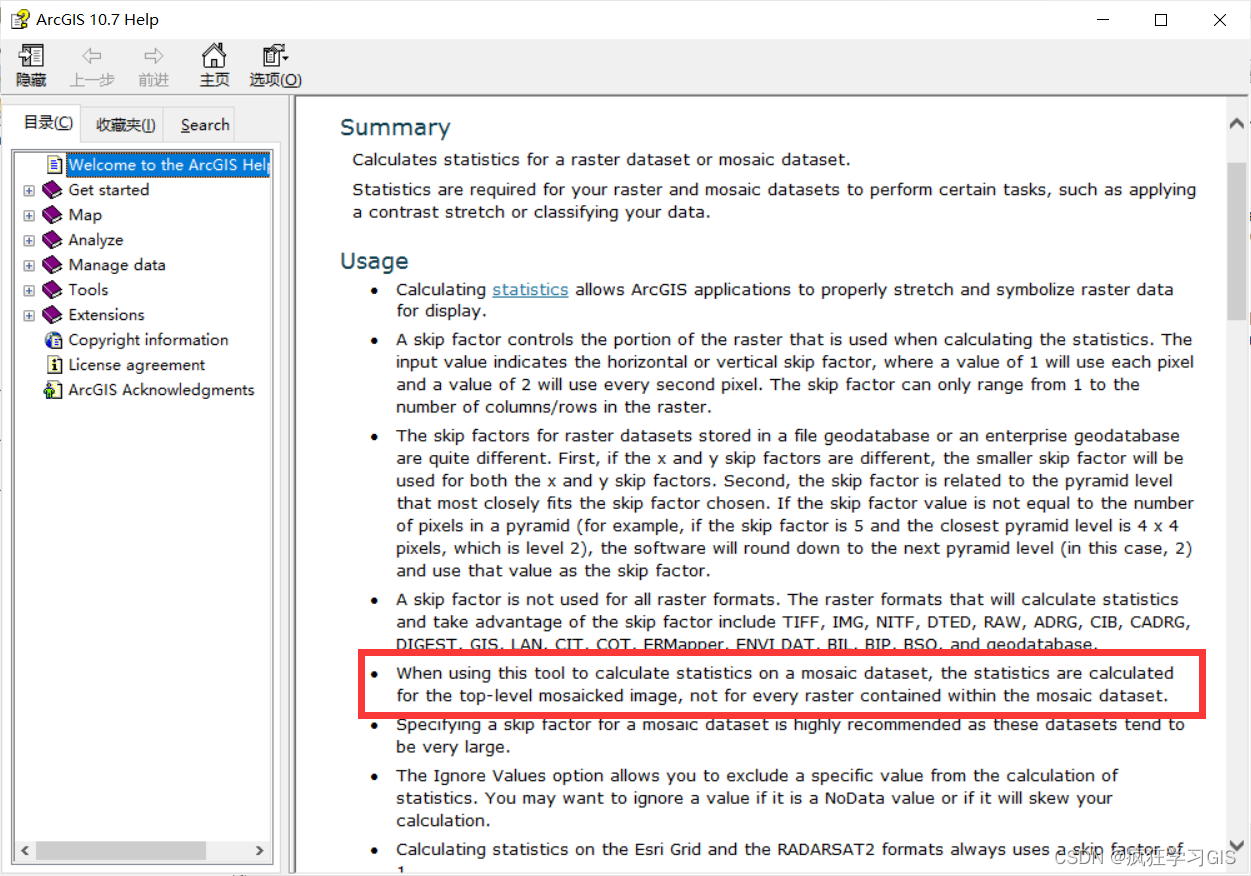Click the tree panel horizontal scrollbar right arrow
This screenshot has height=876, width=1251.
(x=259, y=851)
